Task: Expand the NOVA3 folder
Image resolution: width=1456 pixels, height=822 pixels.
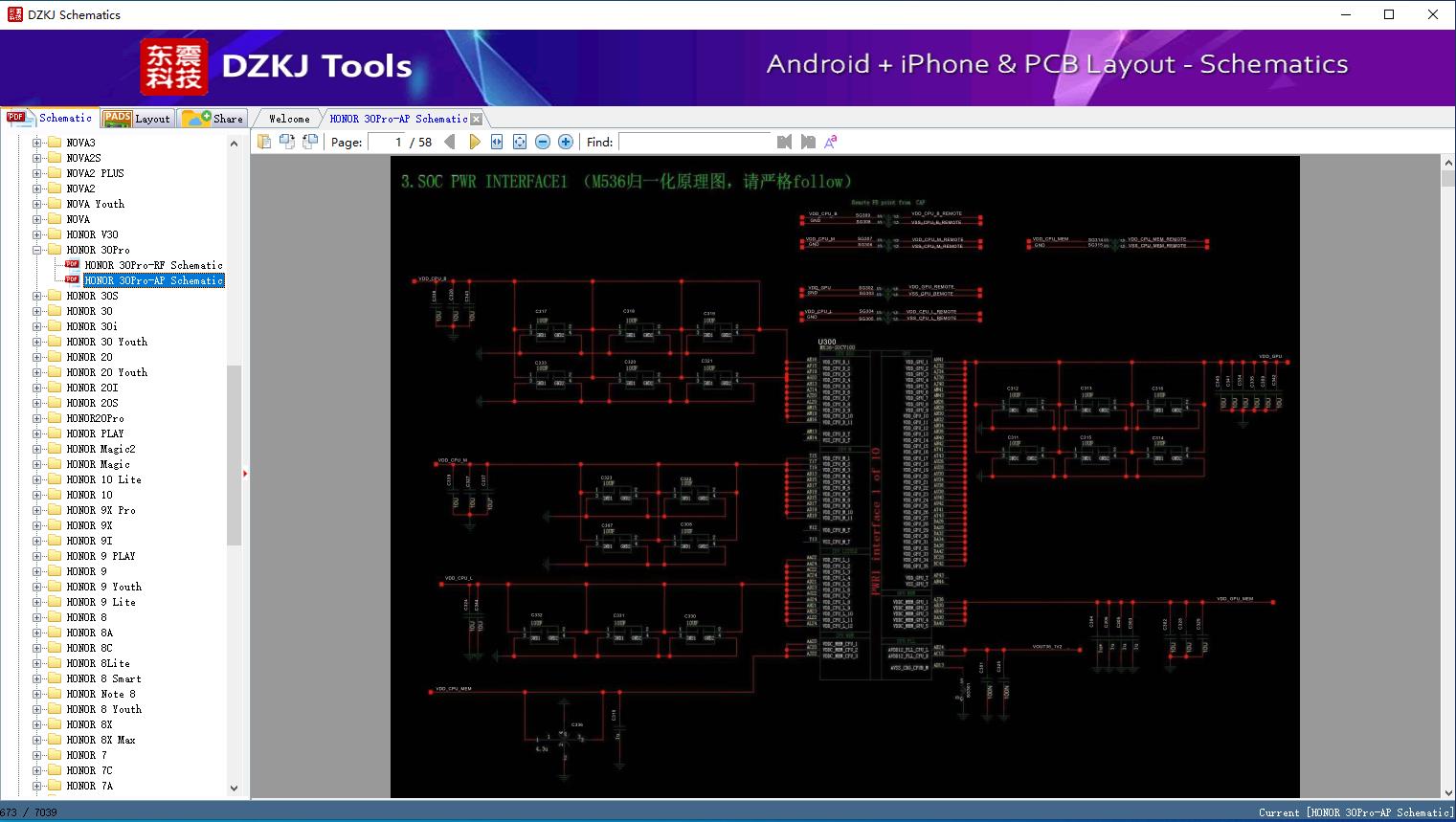Action: (37, 143)
